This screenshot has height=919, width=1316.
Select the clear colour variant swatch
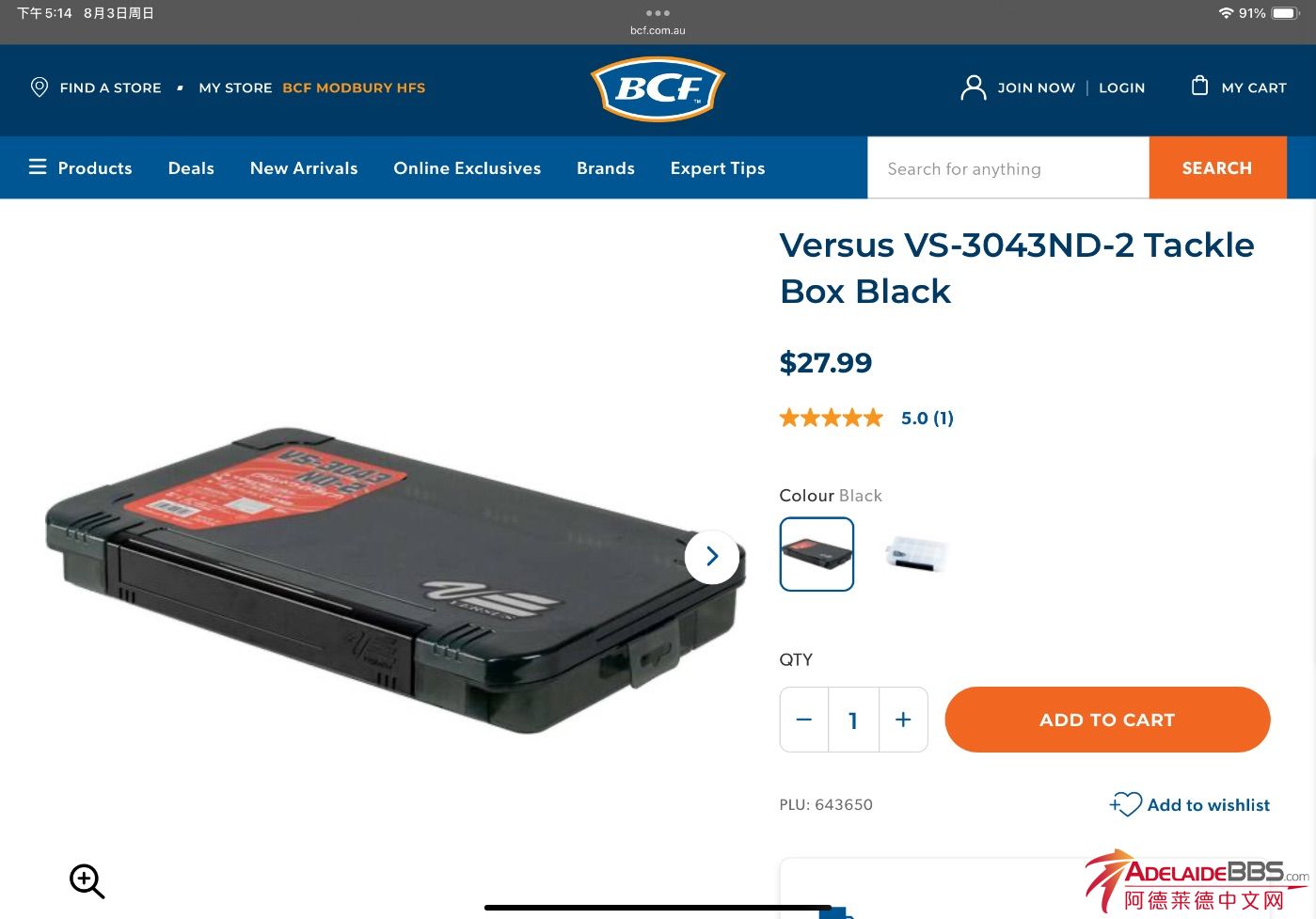point(916,554)
